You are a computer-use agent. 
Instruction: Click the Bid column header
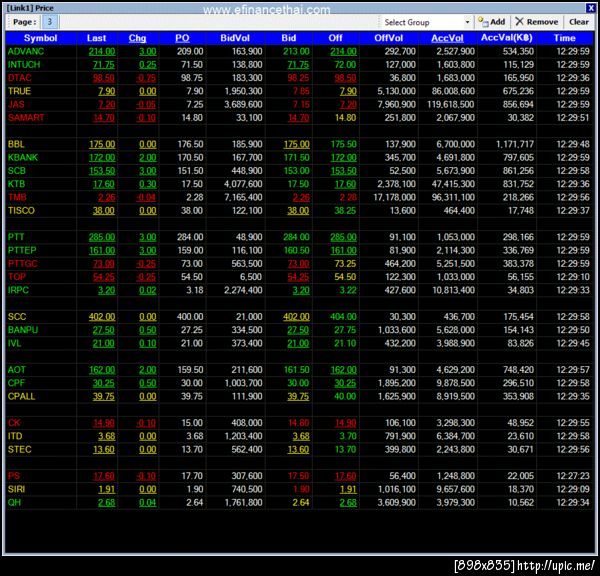pyautogui.click(x=289, y=38)
